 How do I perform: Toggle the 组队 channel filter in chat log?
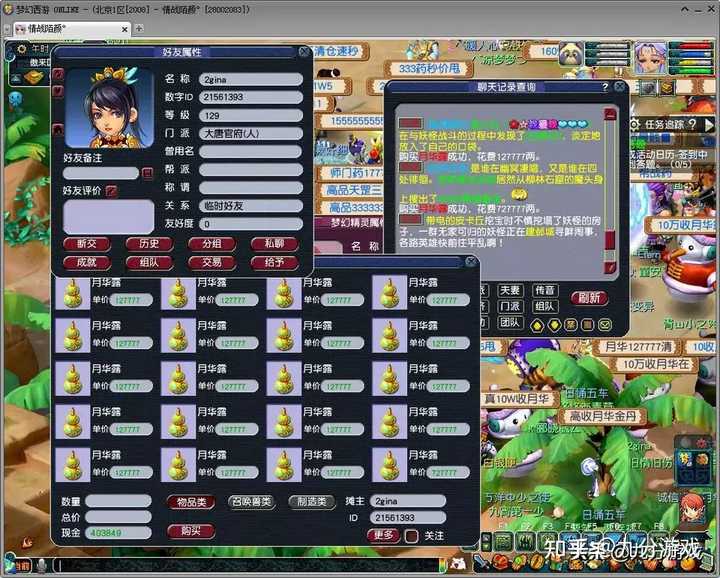545,307
